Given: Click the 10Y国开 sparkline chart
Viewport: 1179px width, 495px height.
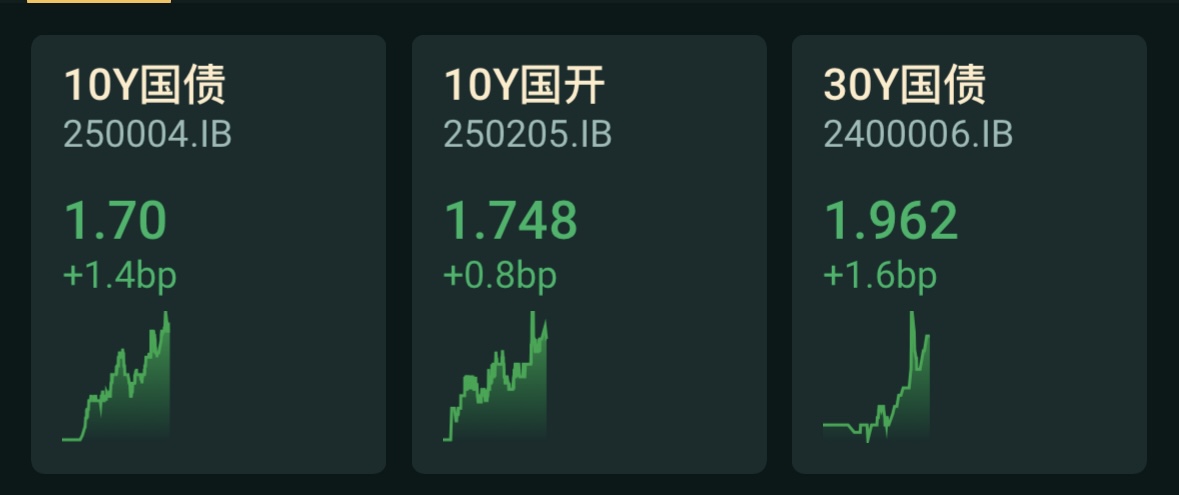Looking at the screenshot, I should [496, 376].
